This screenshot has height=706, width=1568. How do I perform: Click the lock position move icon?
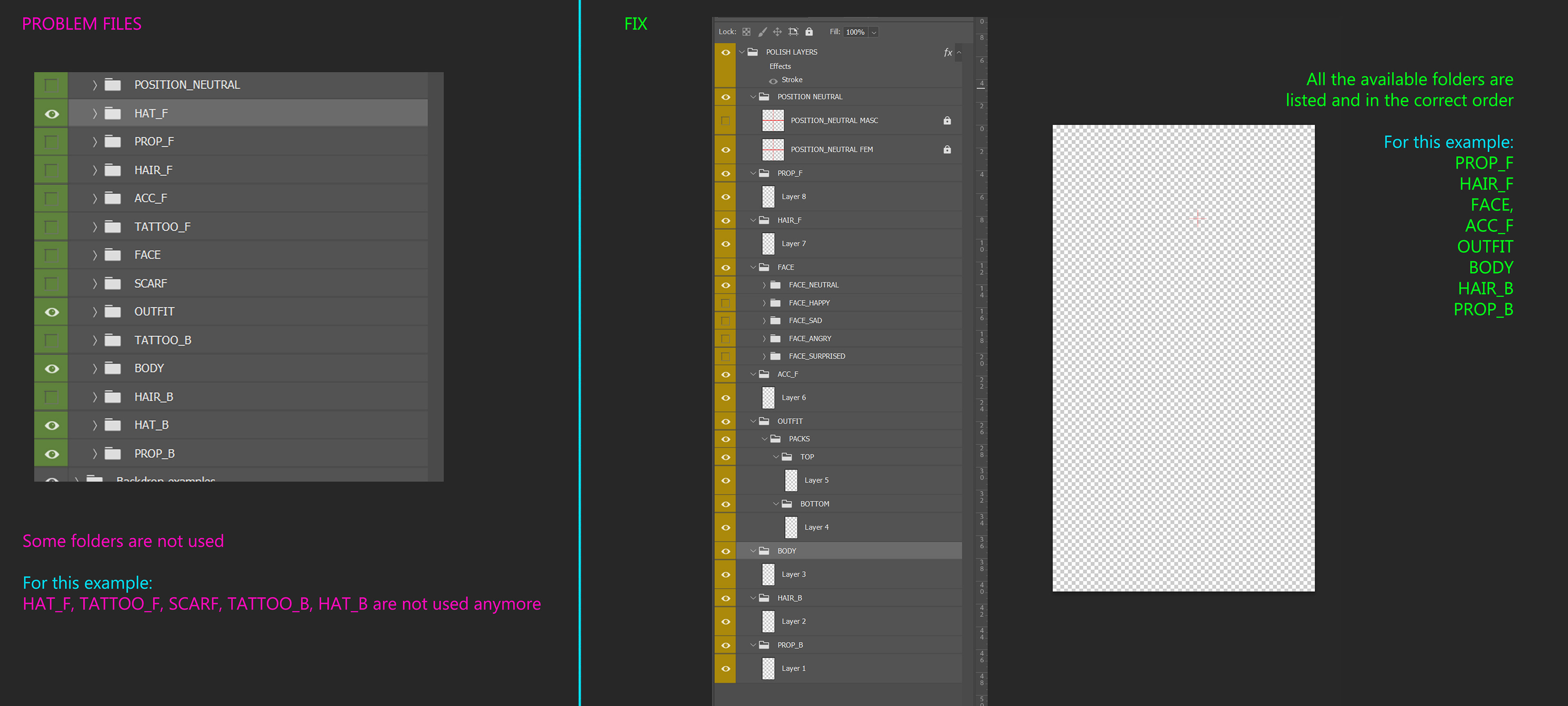coord(777,32)
